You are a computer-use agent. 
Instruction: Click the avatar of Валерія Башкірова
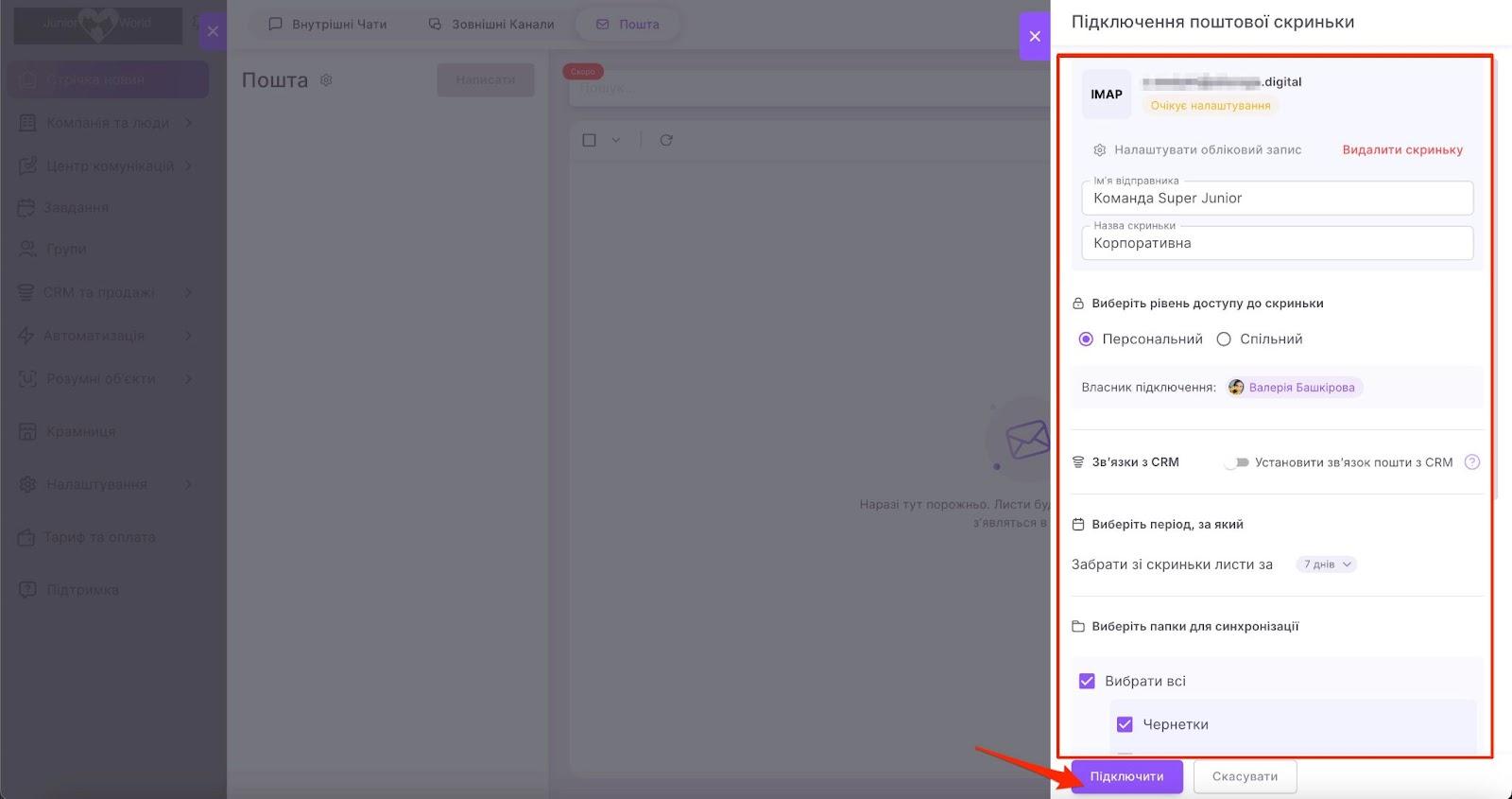(1236, 387)
